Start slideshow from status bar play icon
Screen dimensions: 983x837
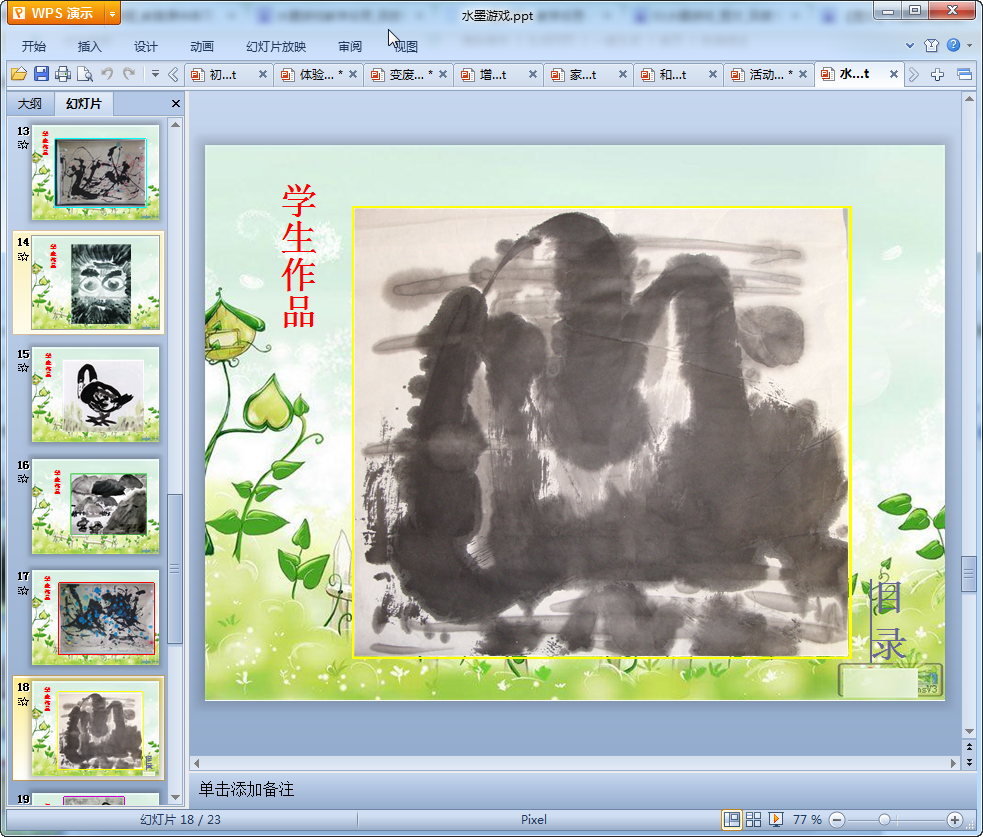(x=776, y=819)
